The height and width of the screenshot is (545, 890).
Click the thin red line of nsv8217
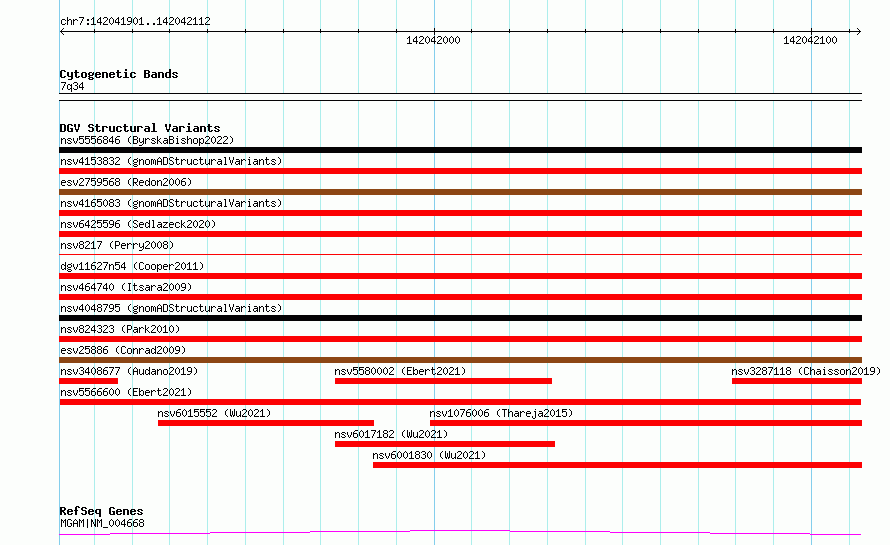click(x=460, y=254)
